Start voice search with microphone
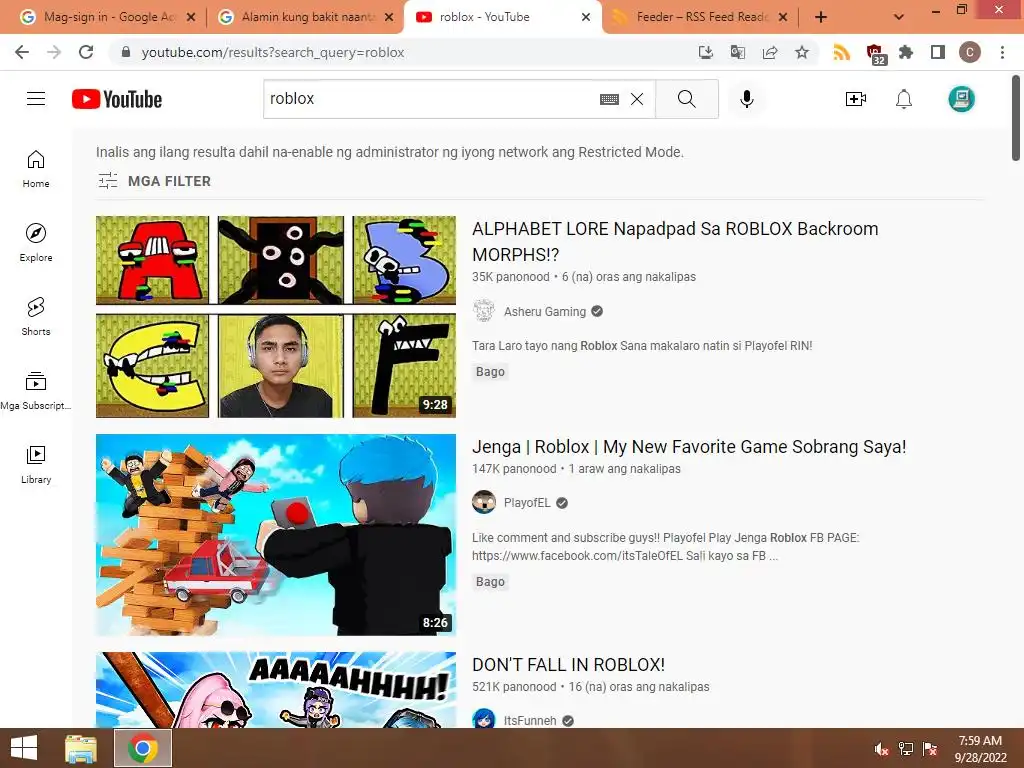 click(746, 99)
